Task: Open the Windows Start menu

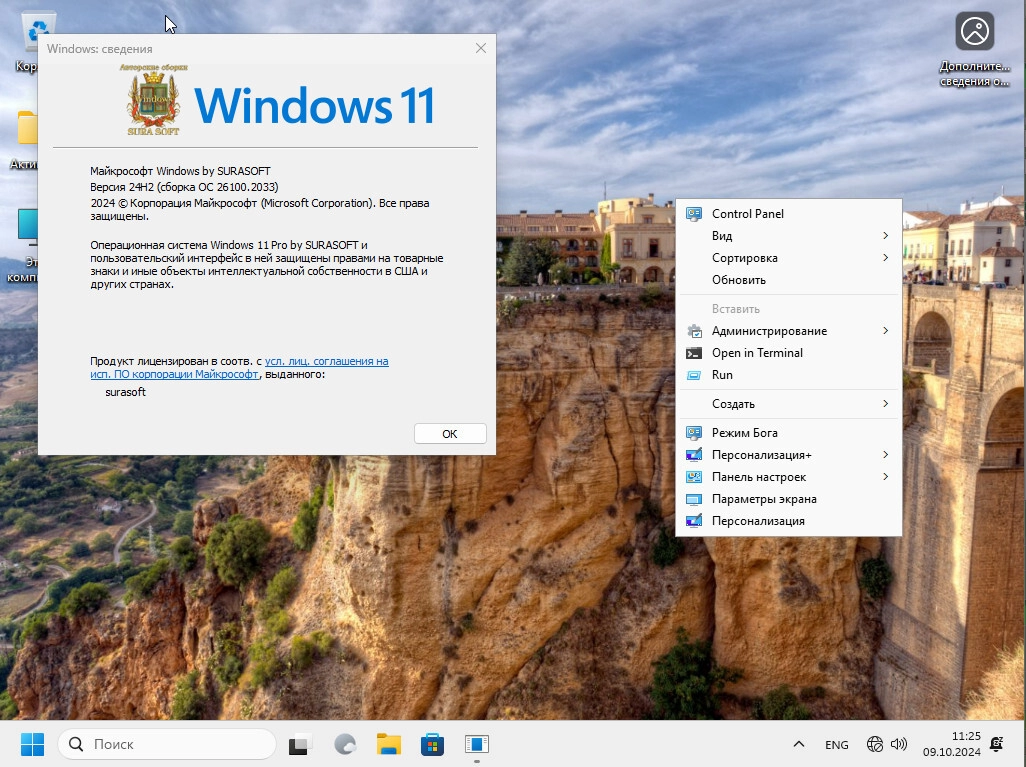Action: point(32,744)
